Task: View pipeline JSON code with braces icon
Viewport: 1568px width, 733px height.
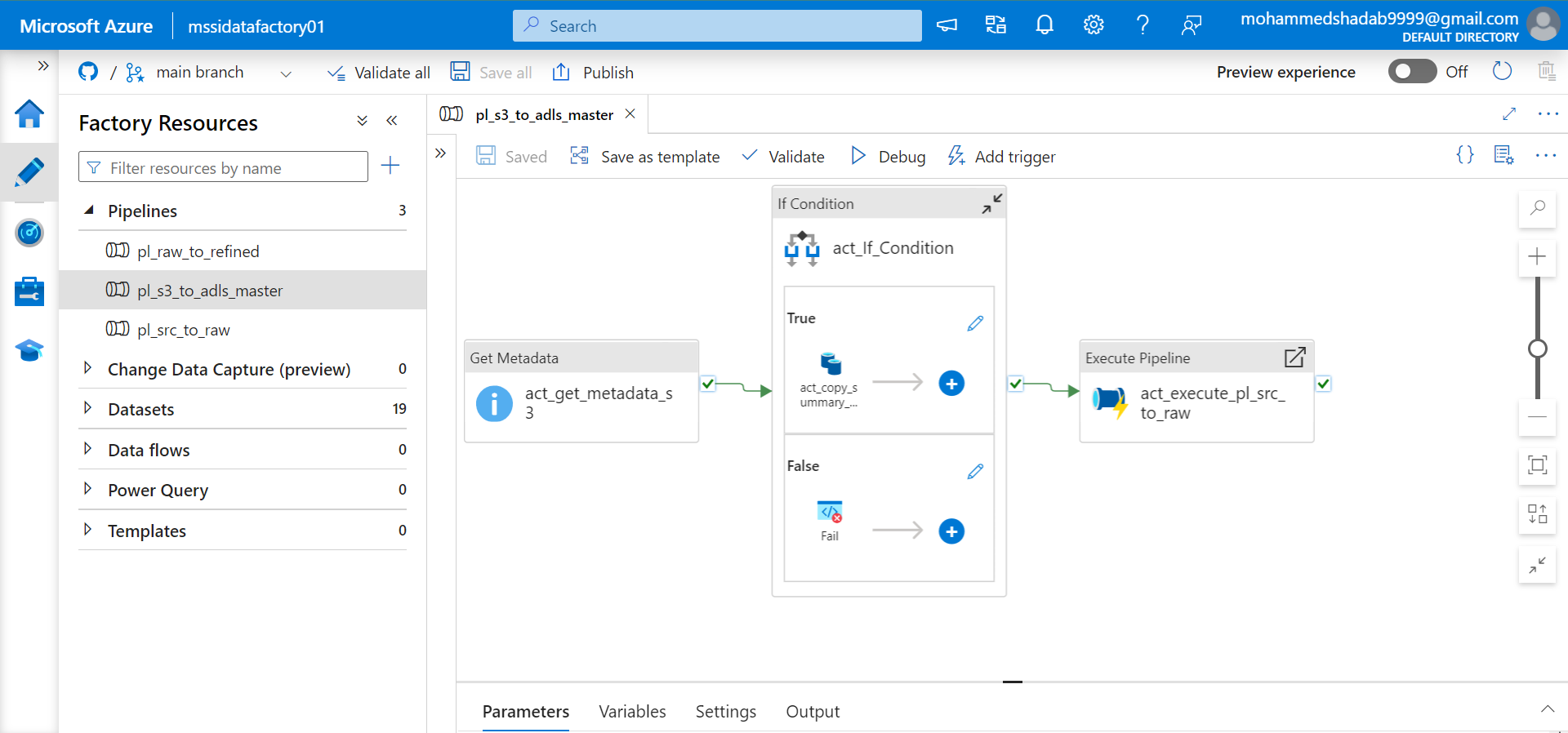Action: coord(1465,154)
